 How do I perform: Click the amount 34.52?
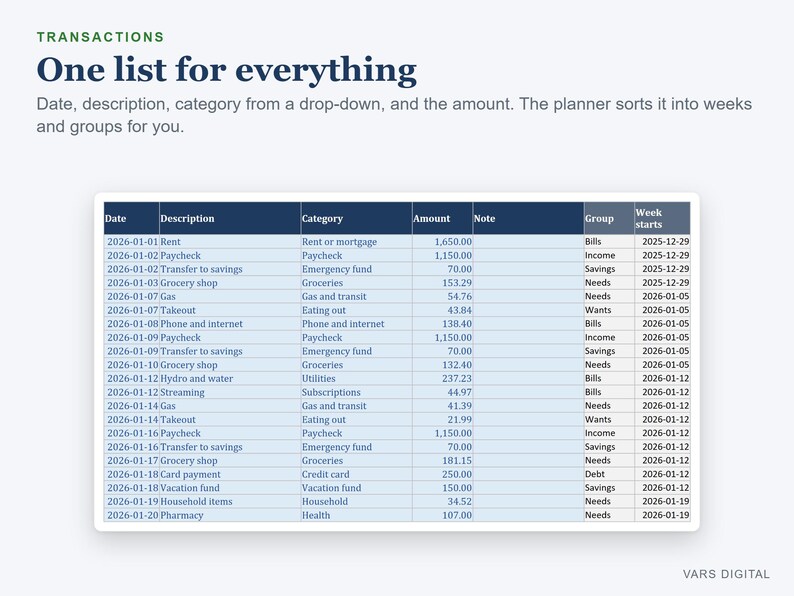click(443, 501)
